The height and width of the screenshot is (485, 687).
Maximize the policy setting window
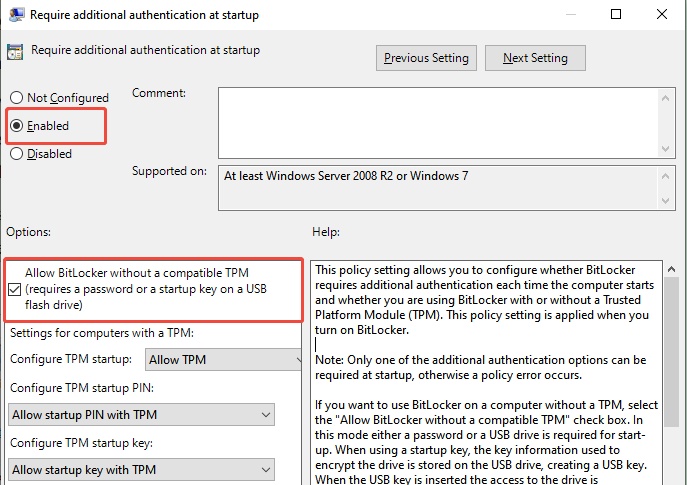[616, 14]
